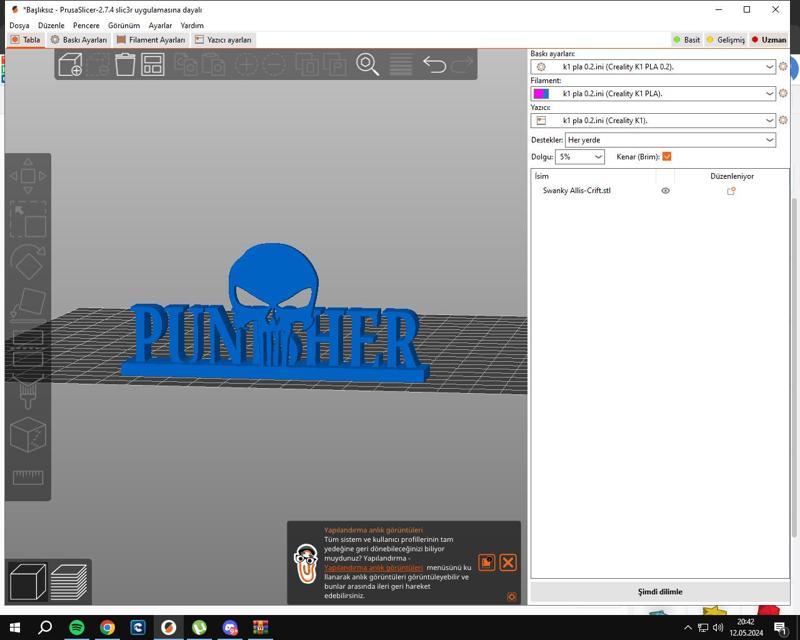Edit print settings preset gear icon
The width and height of the screenshot is (800, 640).
(x=783, y=66)
